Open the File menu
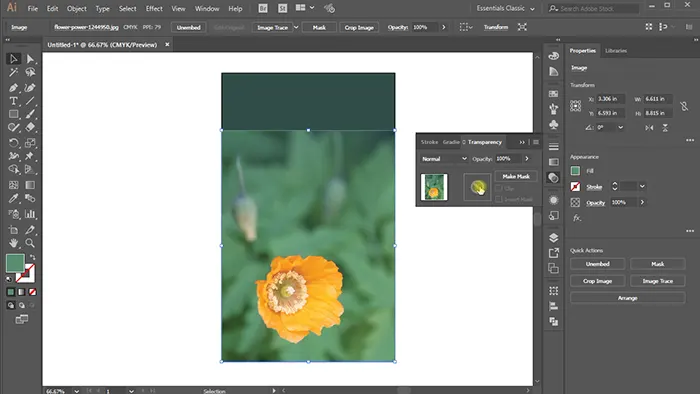Image resolution: width=700 pixels, height=394 pixels. coord(33,8)
